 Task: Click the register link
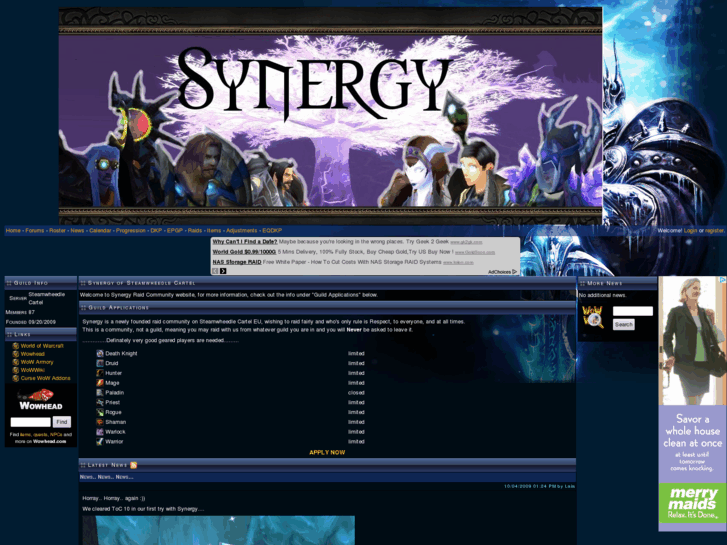tap(714, 231)
